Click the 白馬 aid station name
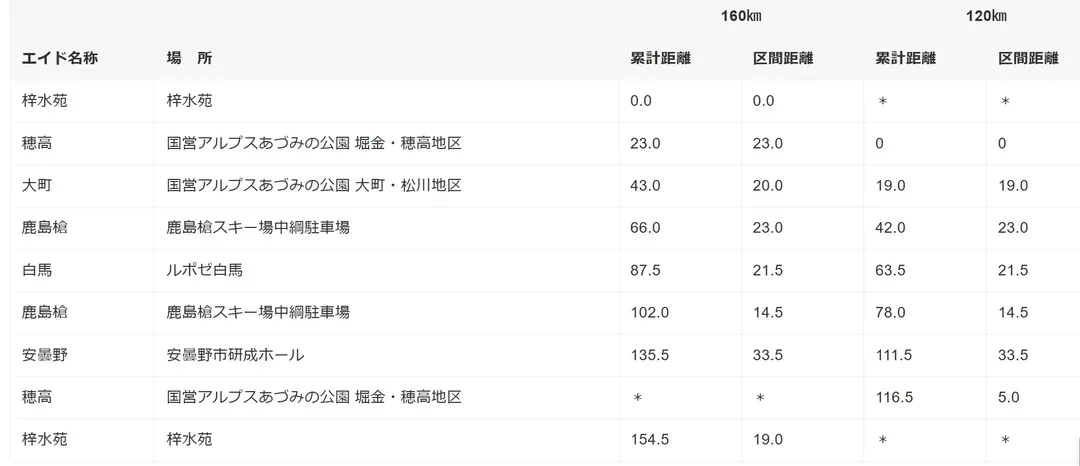Screen dimensions: 1080x466 [x=37, y=270]
